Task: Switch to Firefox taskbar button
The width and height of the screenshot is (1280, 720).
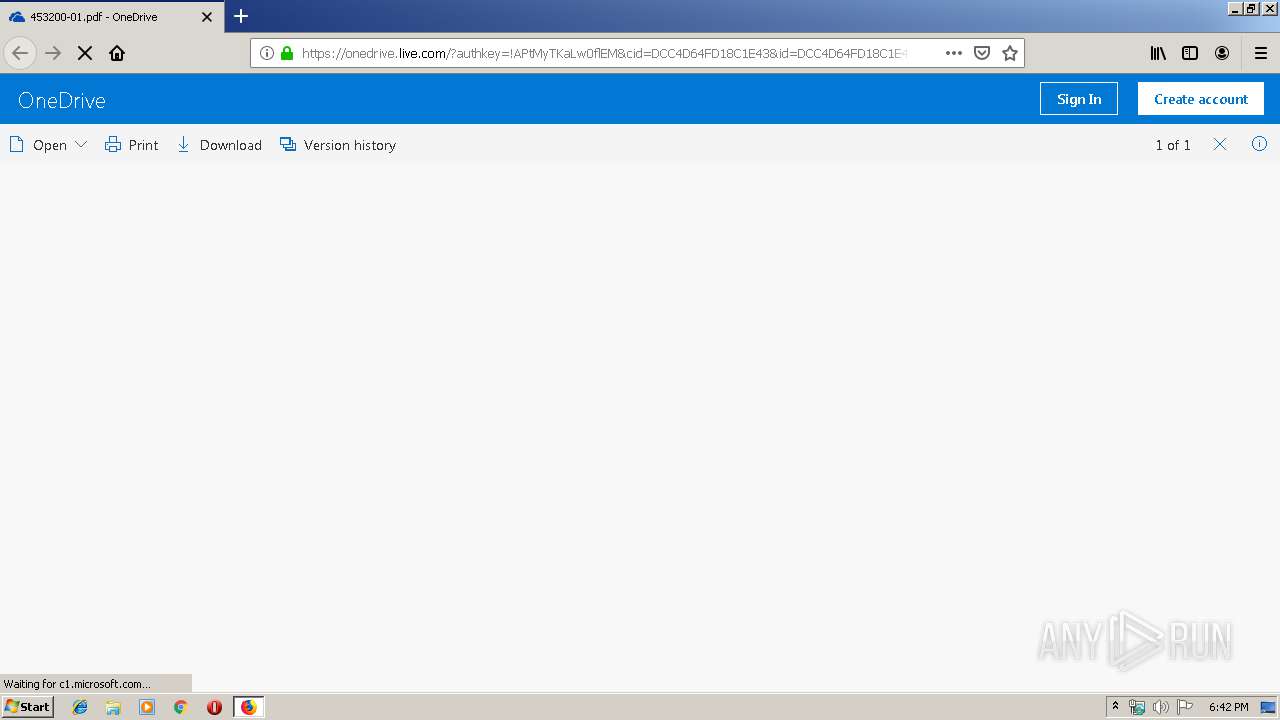Action: 249,707
